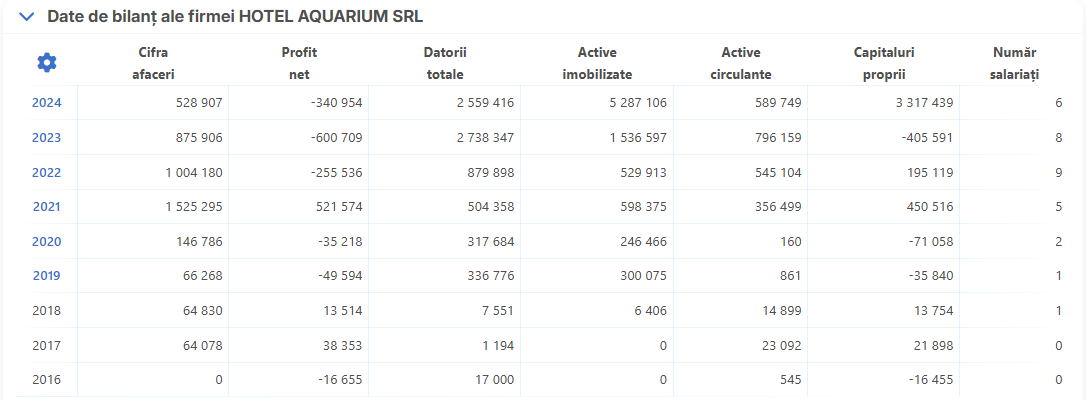Select the 2018 year row label
The width and height of the screenshot is (1087, 400).
[x=46, y=311]
